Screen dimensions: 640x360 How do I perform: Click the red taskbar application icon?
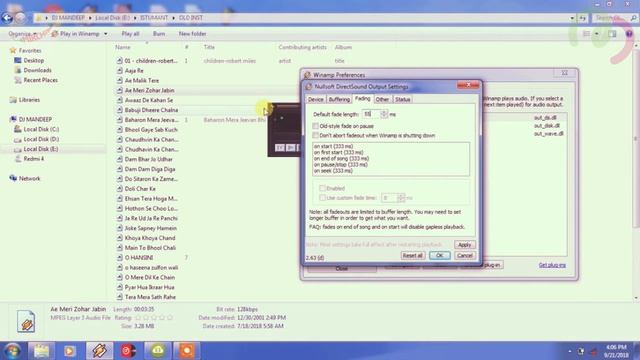[x=128, y=351]
